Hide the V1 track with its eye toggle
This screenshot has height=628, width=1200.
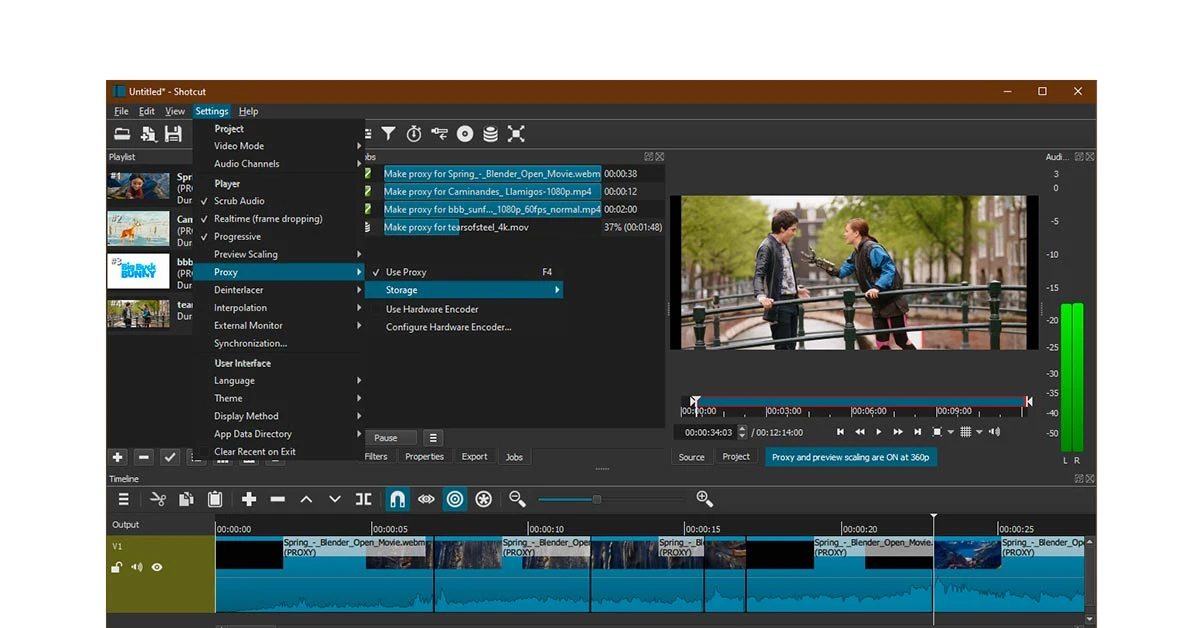point(156,567)
